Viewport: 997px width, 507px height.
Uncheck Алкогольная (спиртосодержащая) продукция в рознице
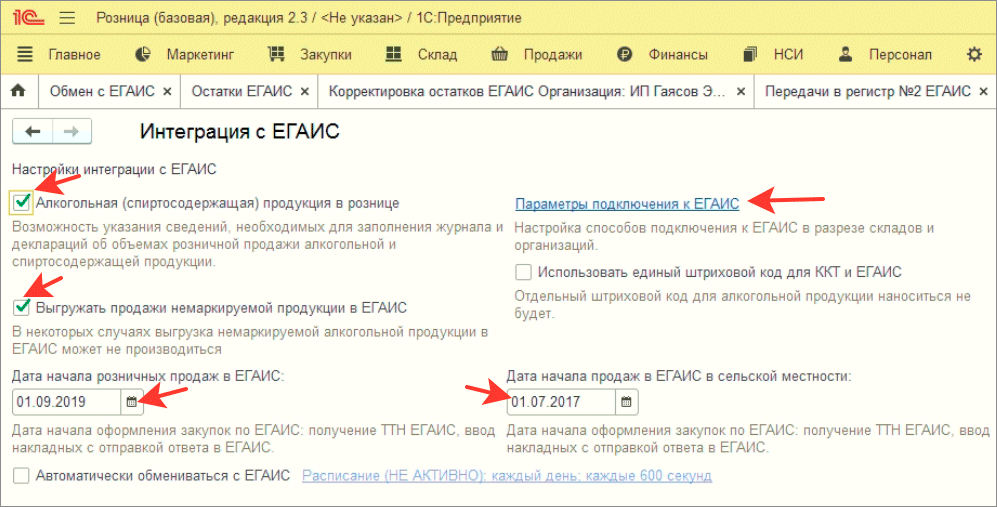pyautogui.click(x=22, y=203)
